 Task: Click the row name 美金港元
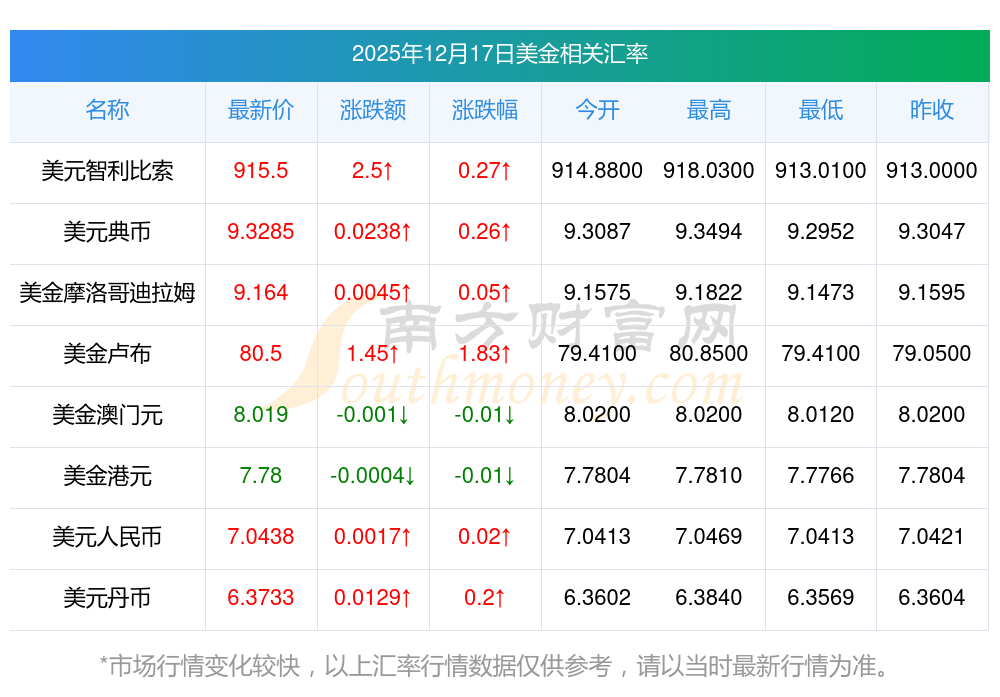(x=107, y=476)
